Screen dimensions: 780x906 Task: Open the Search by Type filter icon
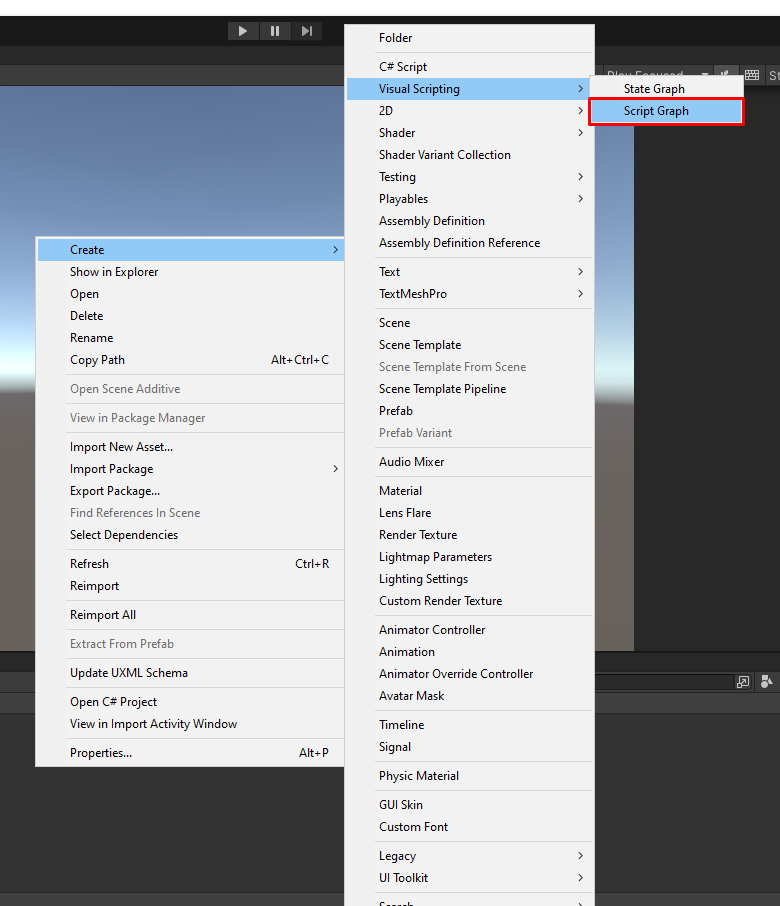(767, 682)
